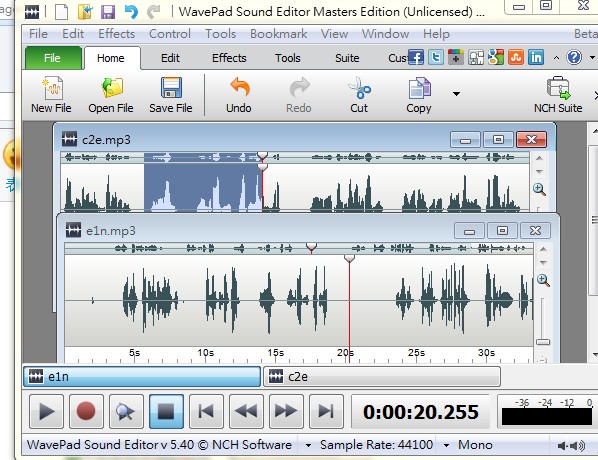Click magnifier zoom icon in e1n.mp3 window

(543, 280)
